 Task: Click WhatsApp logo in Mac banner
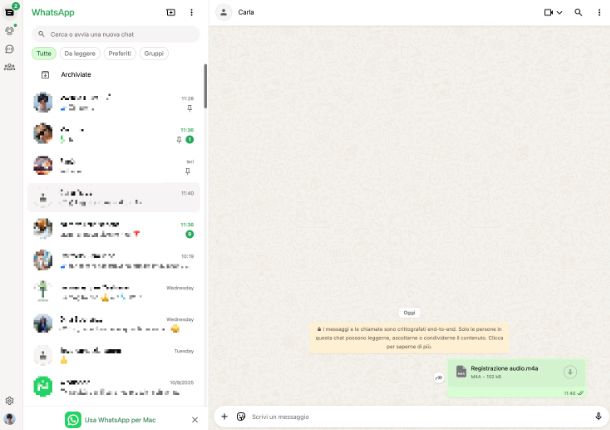(73, 420)
